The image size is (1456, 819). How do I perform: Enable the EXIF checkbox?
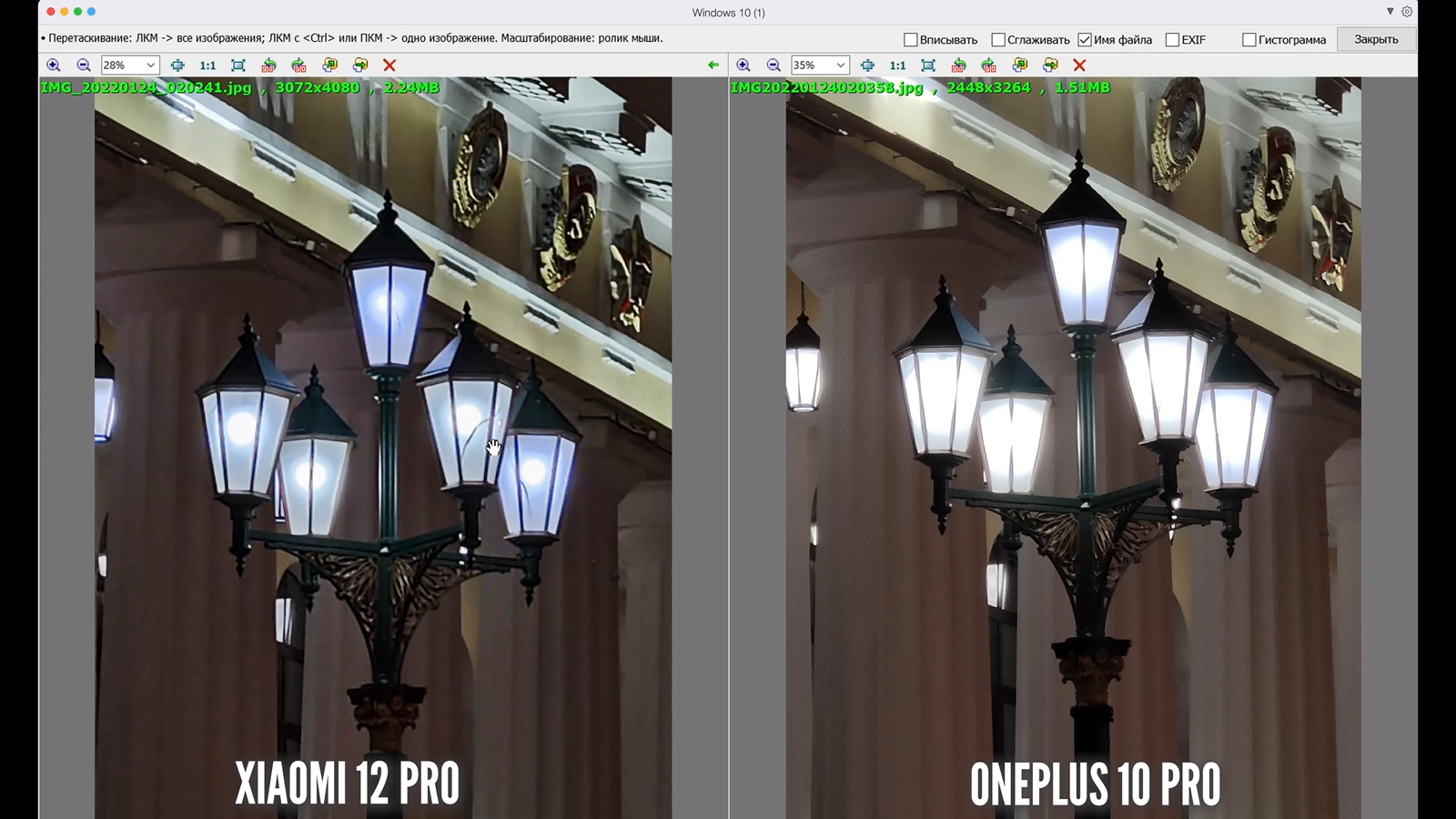(1172, 40)
